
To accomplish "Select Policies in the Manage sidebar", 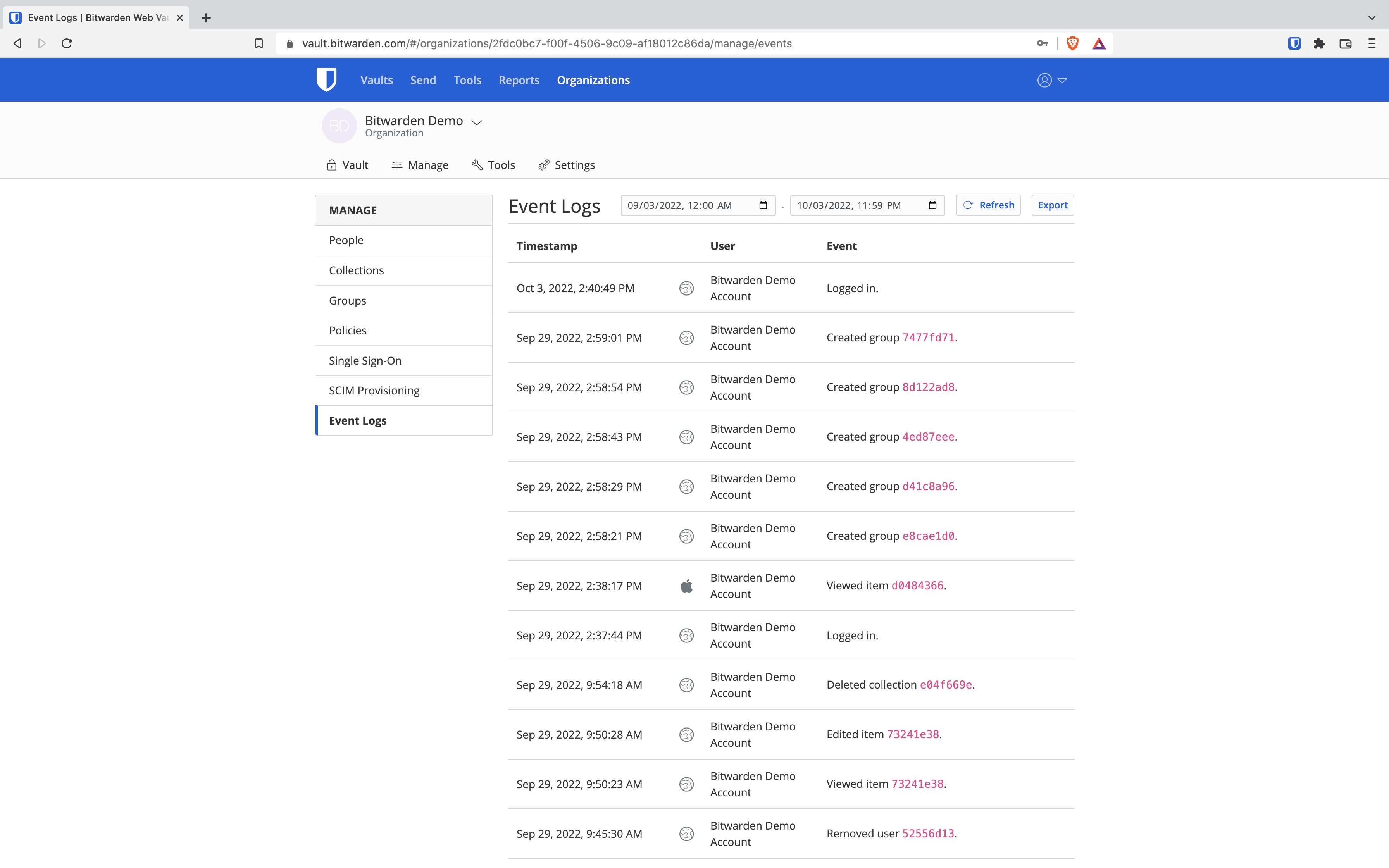I will click(347, 331).
